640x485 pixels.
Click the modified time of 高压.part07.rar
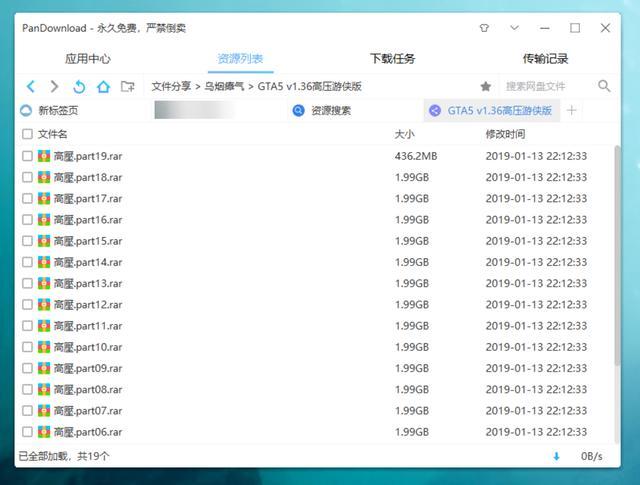[x=536, y=411]
